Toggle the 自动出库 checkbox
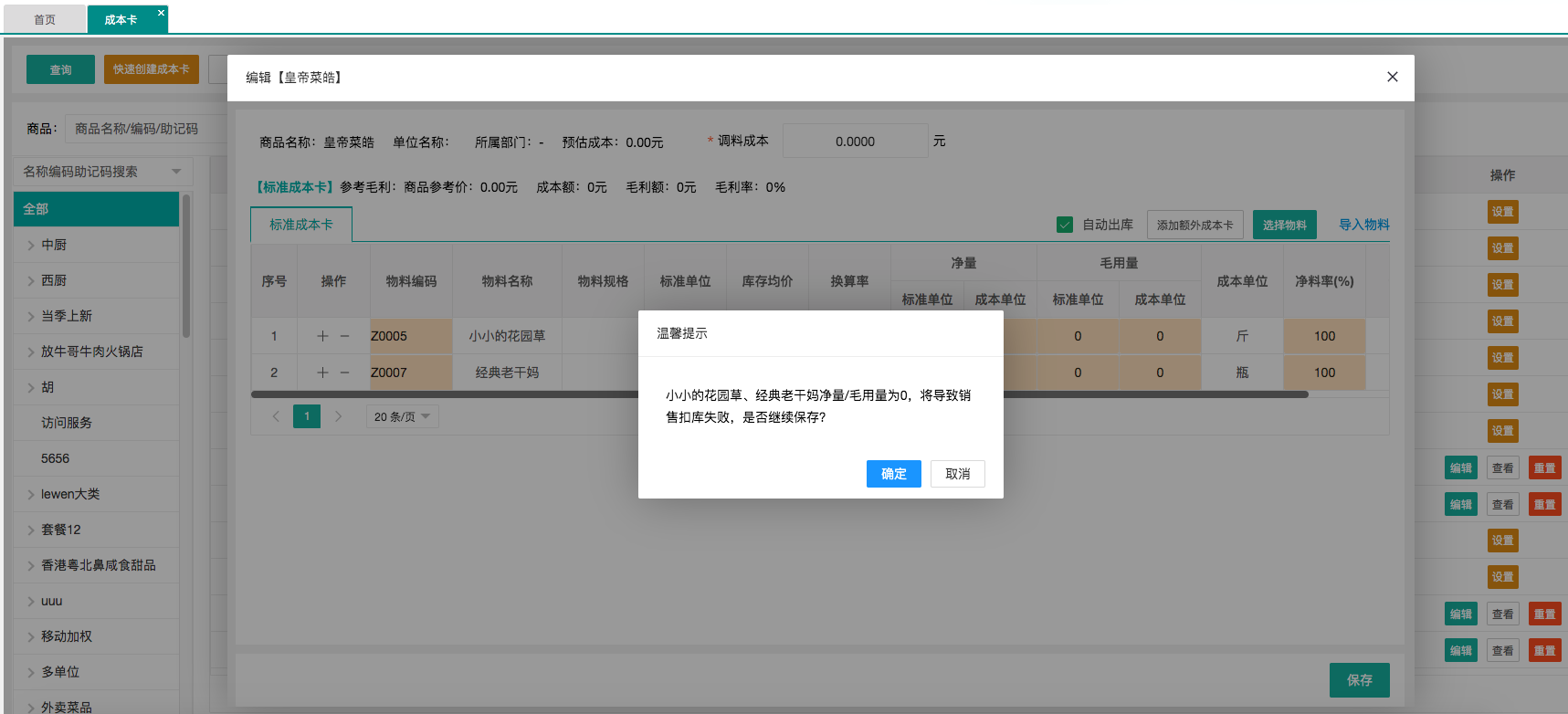Viewport: 1568px width, 714px height. 1065,225
